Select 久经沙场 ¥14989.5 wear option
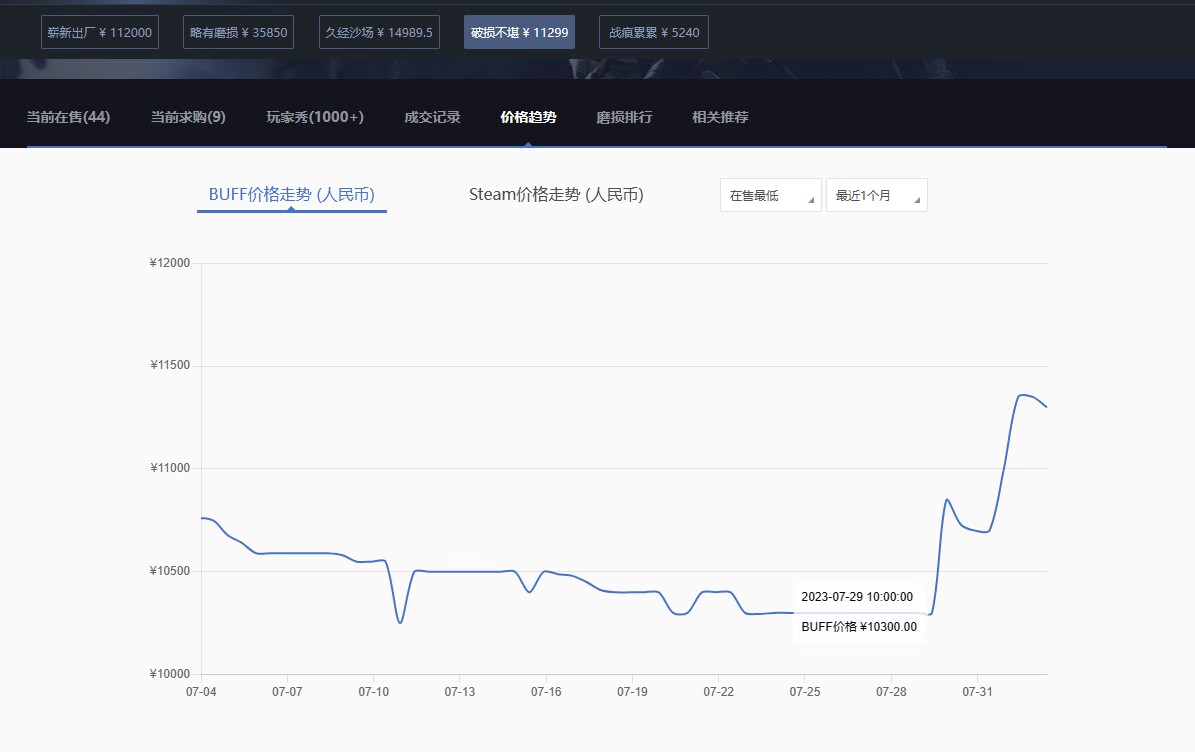This screenshot has height=752, width=1195. click(x=379, y=32)
